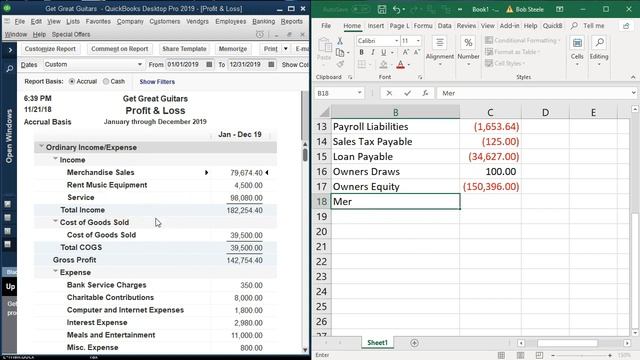Open the Name Box B18 dropdown
The width and height of the screenshot is (640, 360).
tap(360, 93)
